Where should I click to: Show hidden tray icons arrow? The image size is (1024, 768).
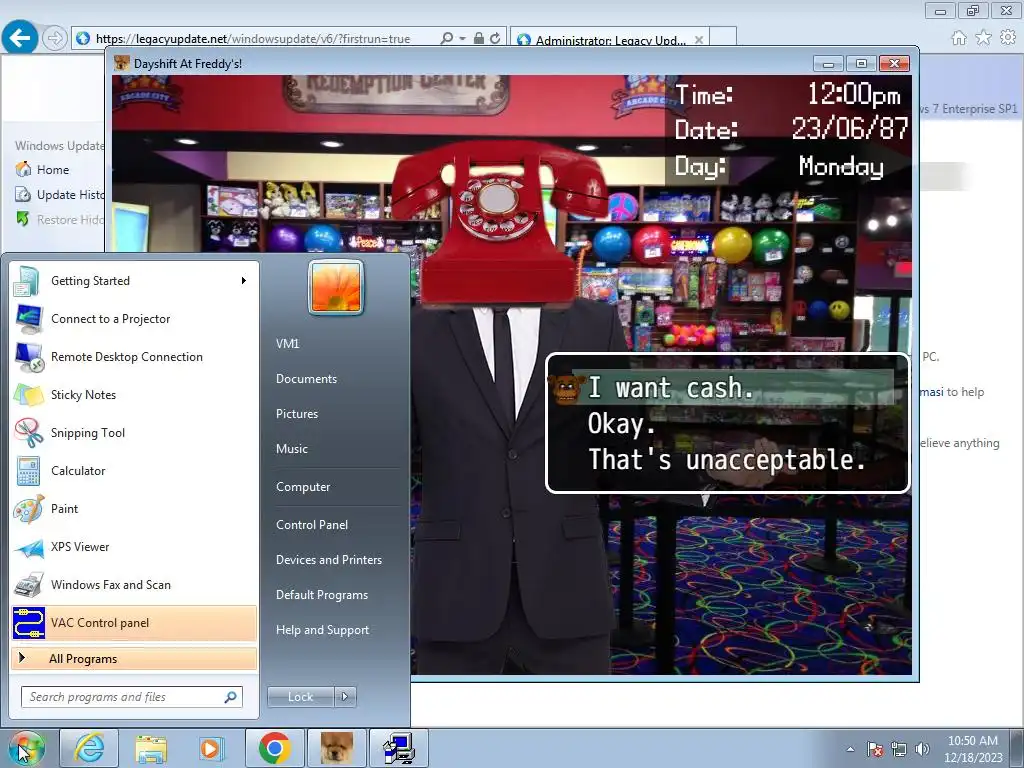tap(850, 749)
